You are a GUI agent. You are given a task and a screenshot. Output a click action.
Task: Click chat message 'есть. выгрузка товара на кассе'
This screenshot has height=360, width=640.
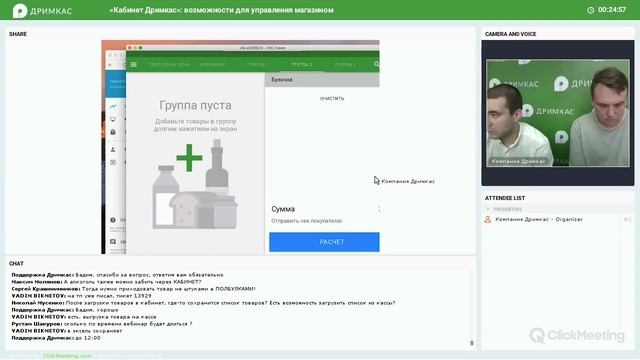tap(84, 317)
